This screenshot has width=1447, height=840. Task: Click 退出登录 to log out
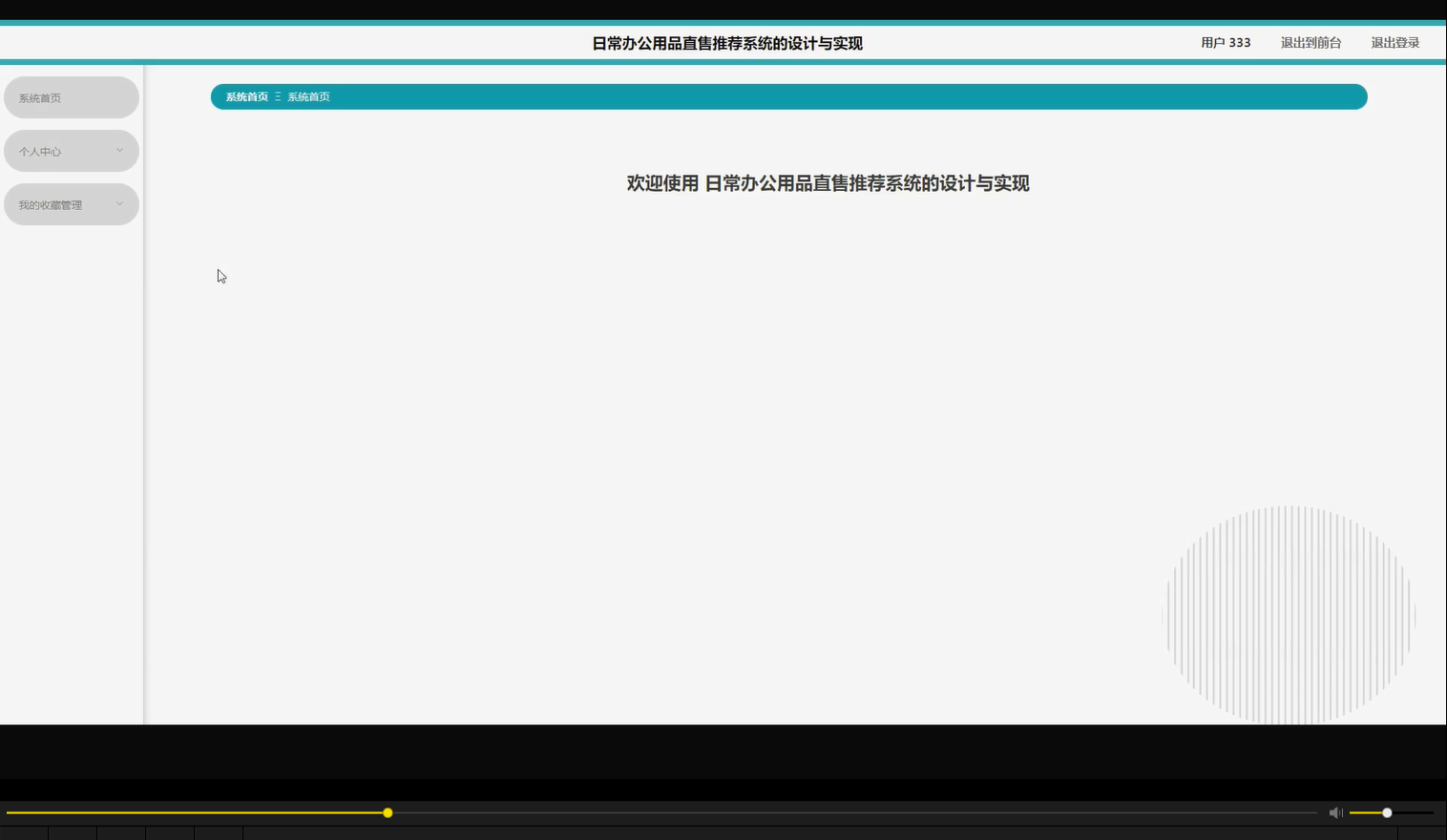1395,43
